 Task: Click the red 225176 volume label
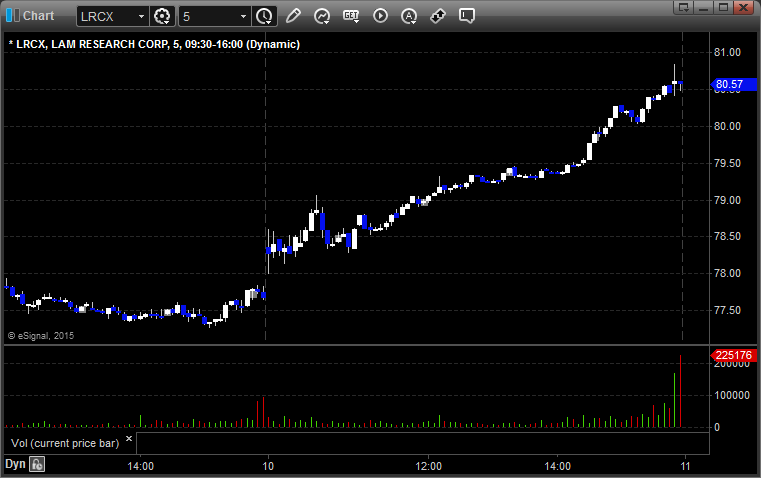(x=733, y=355)
